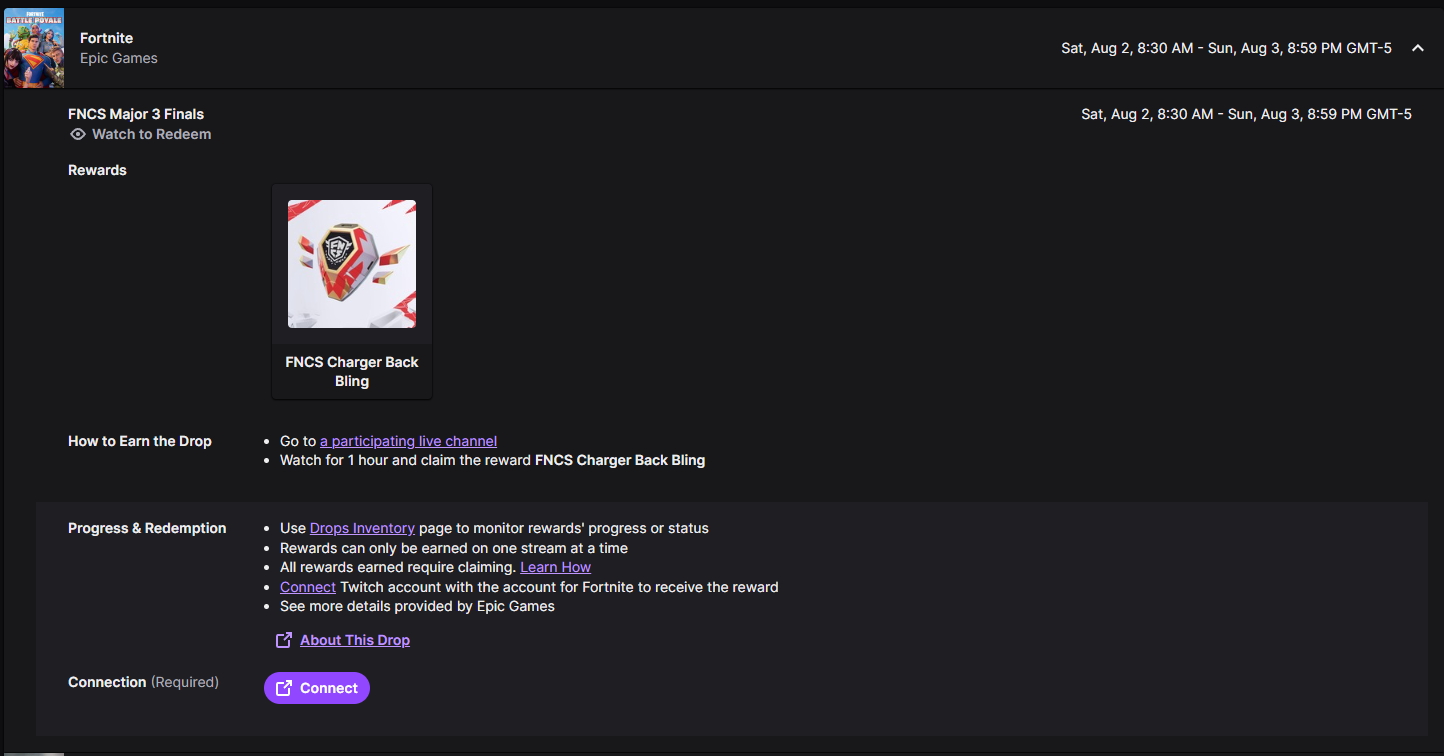Open the About This Drop link
This screenshot has height=756, width=1444.
355,640
